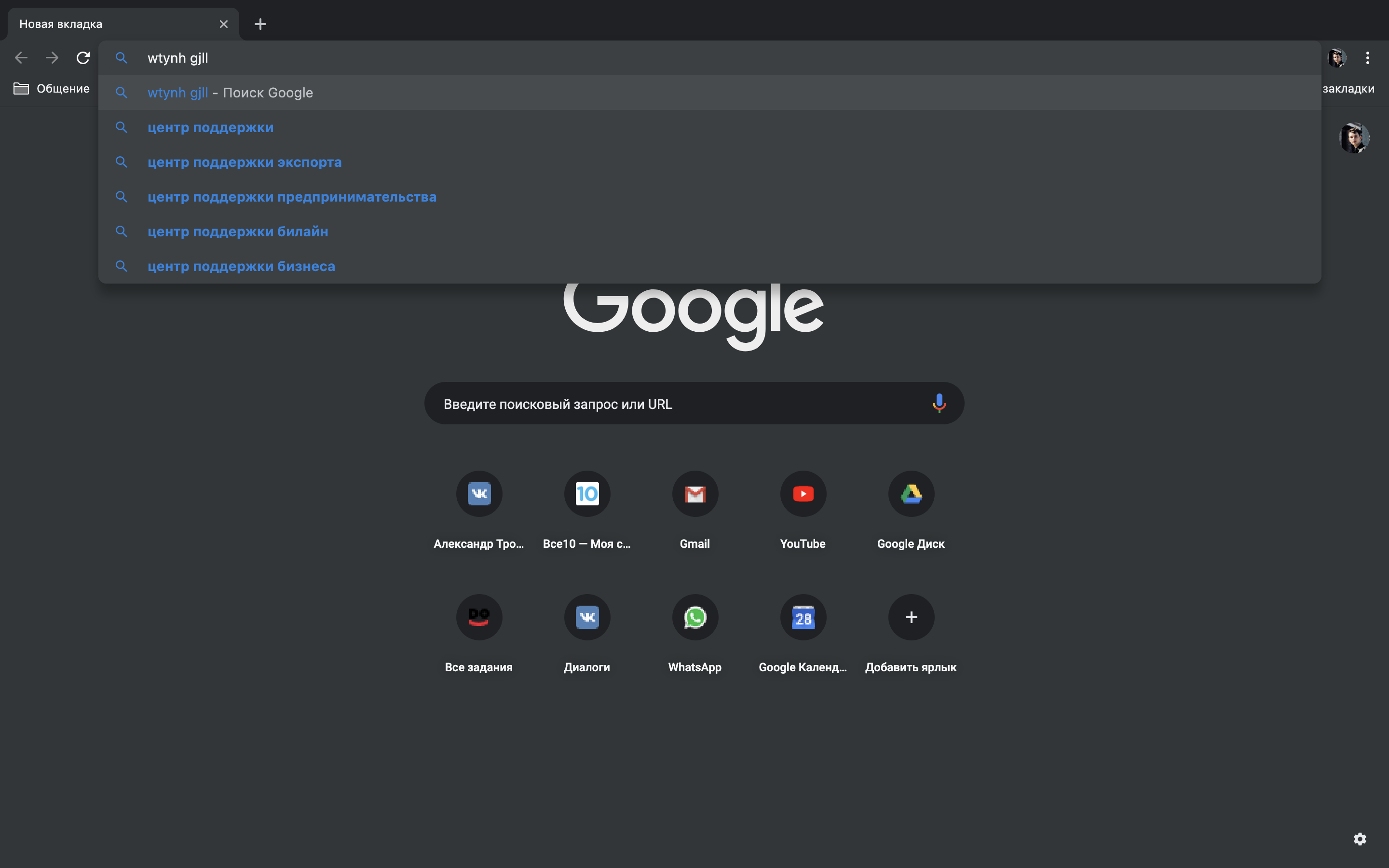Click the Google search input field

coord(694,403)
